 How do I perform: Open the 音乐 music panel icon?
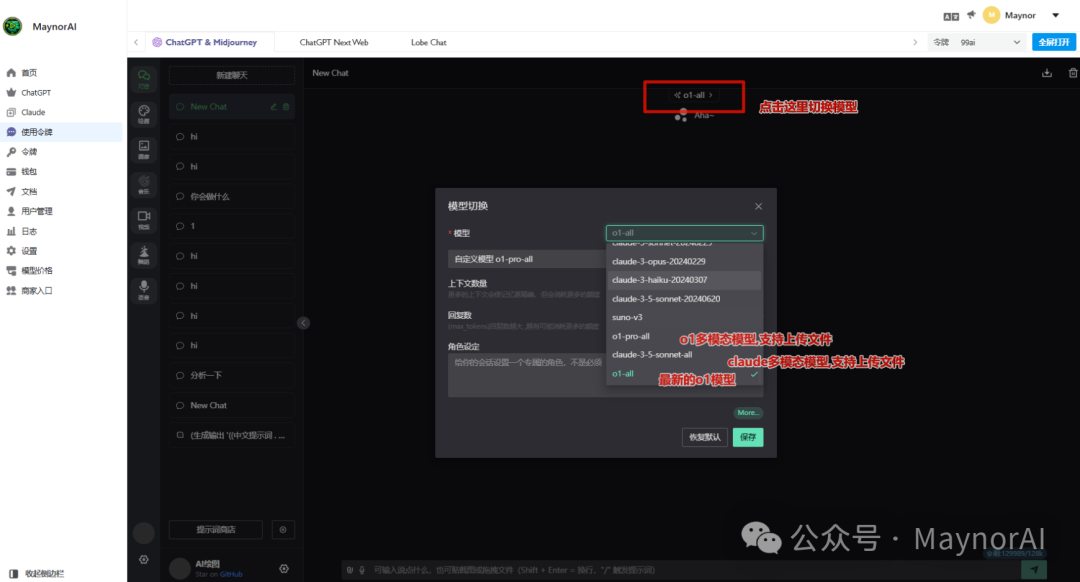pos(144,183)
